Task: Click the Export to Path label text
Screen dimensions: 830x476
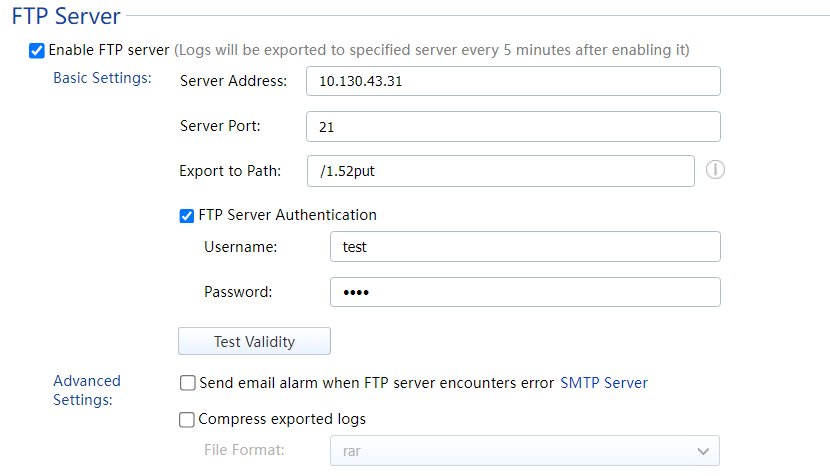Action: point(230,171)
